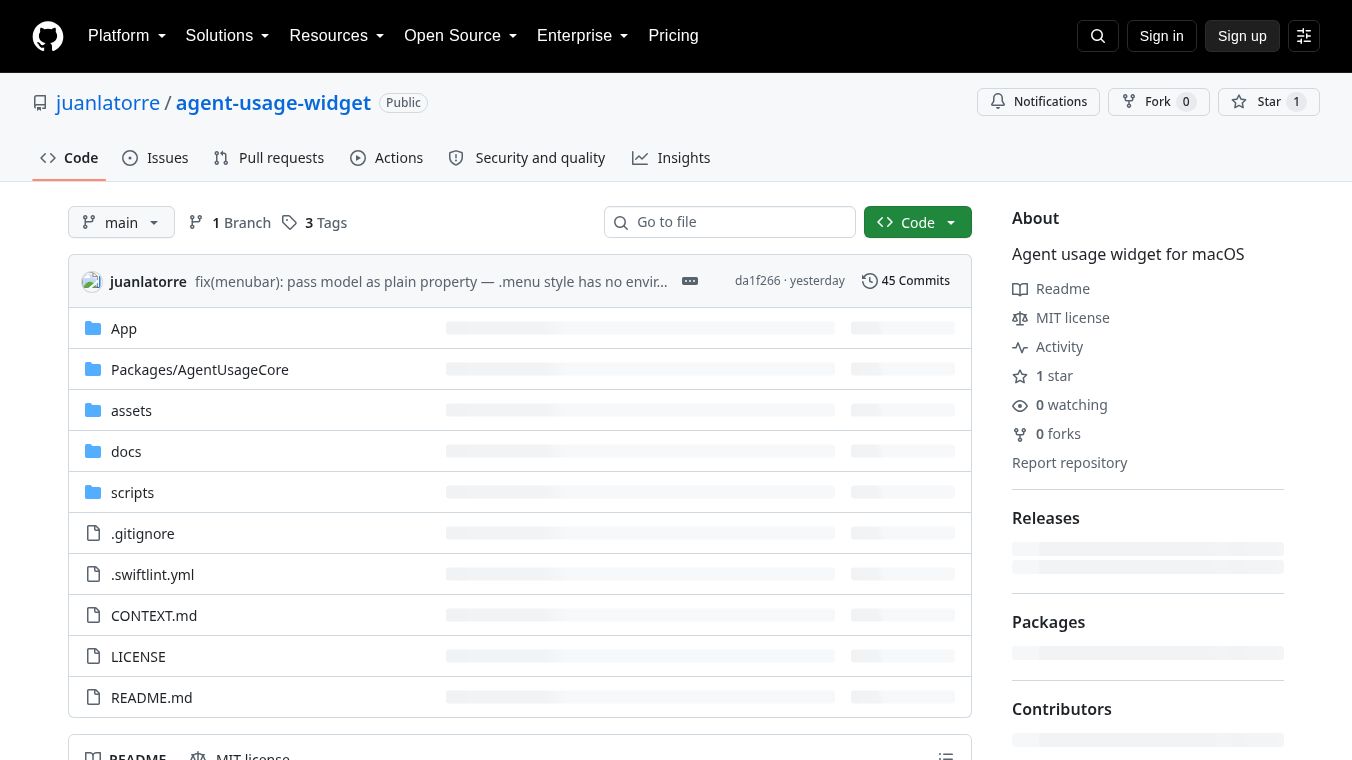View 0 forks link
The width and height of the screenshot is (1352, 760).
(1047, 434)
